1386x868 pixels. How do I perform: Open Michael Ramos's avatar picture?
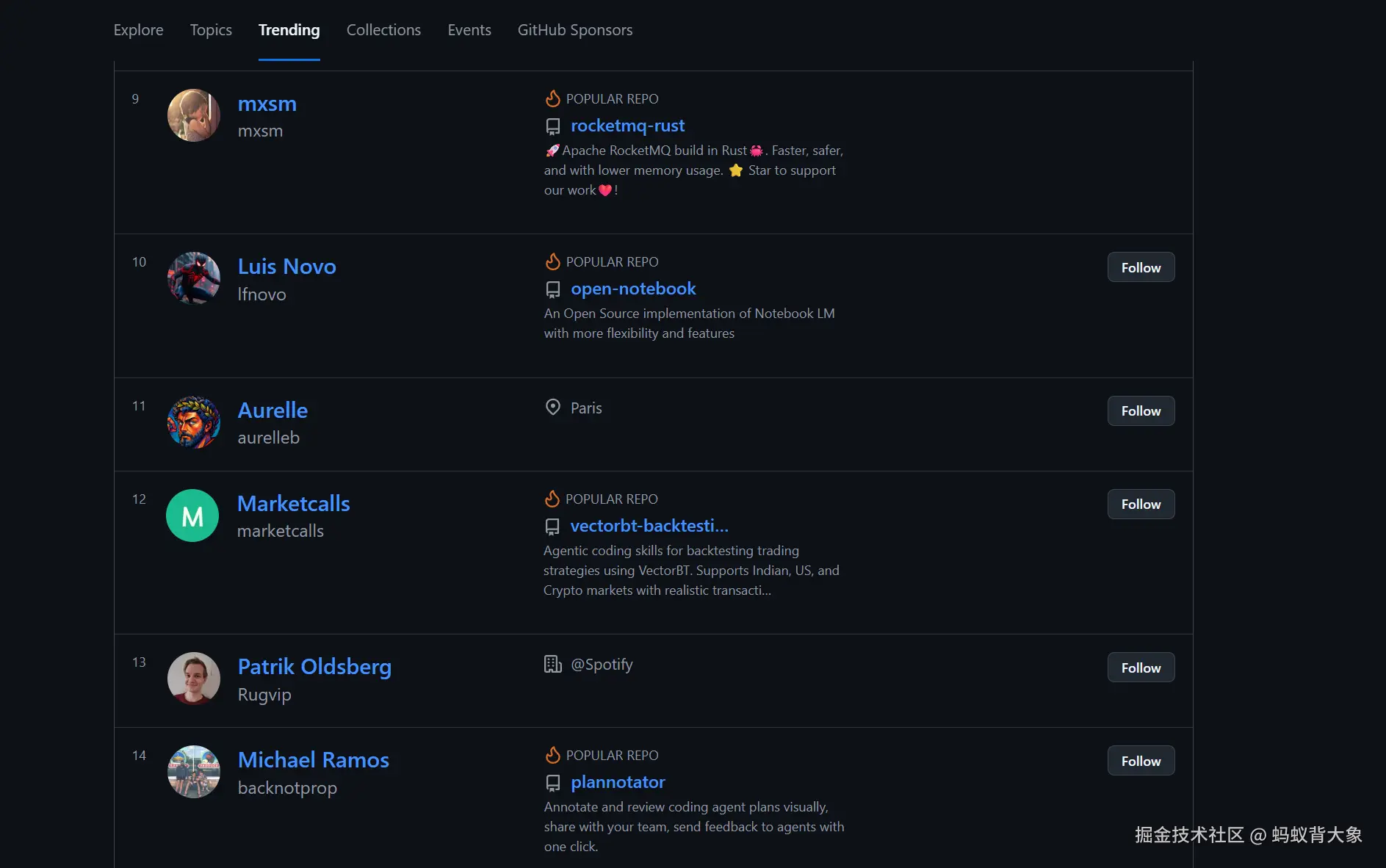[193, 772]
